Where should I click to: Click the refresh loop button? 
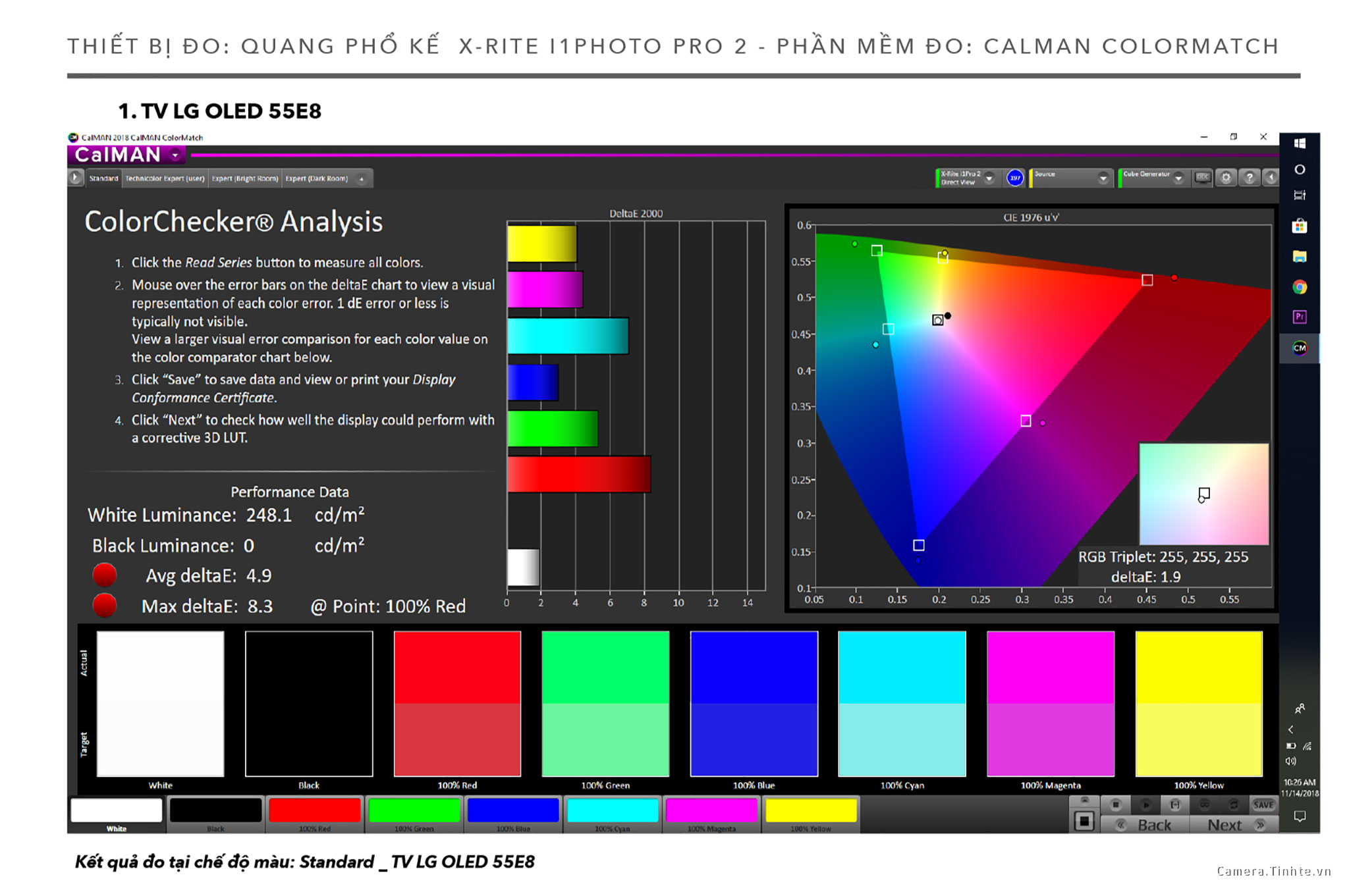point(1234,804)
